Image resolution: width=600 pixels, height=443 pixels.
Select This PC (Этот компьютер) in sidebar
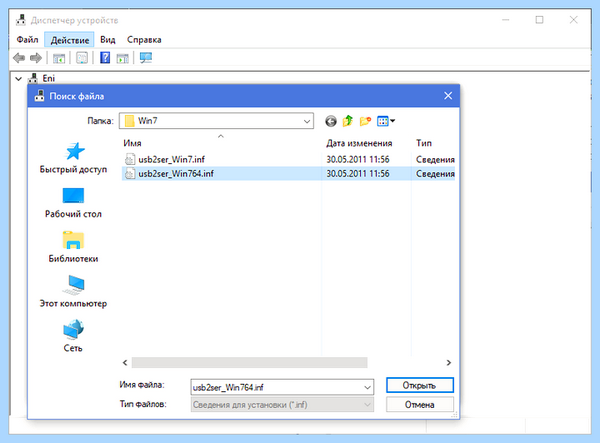click(x=73, y=292)
